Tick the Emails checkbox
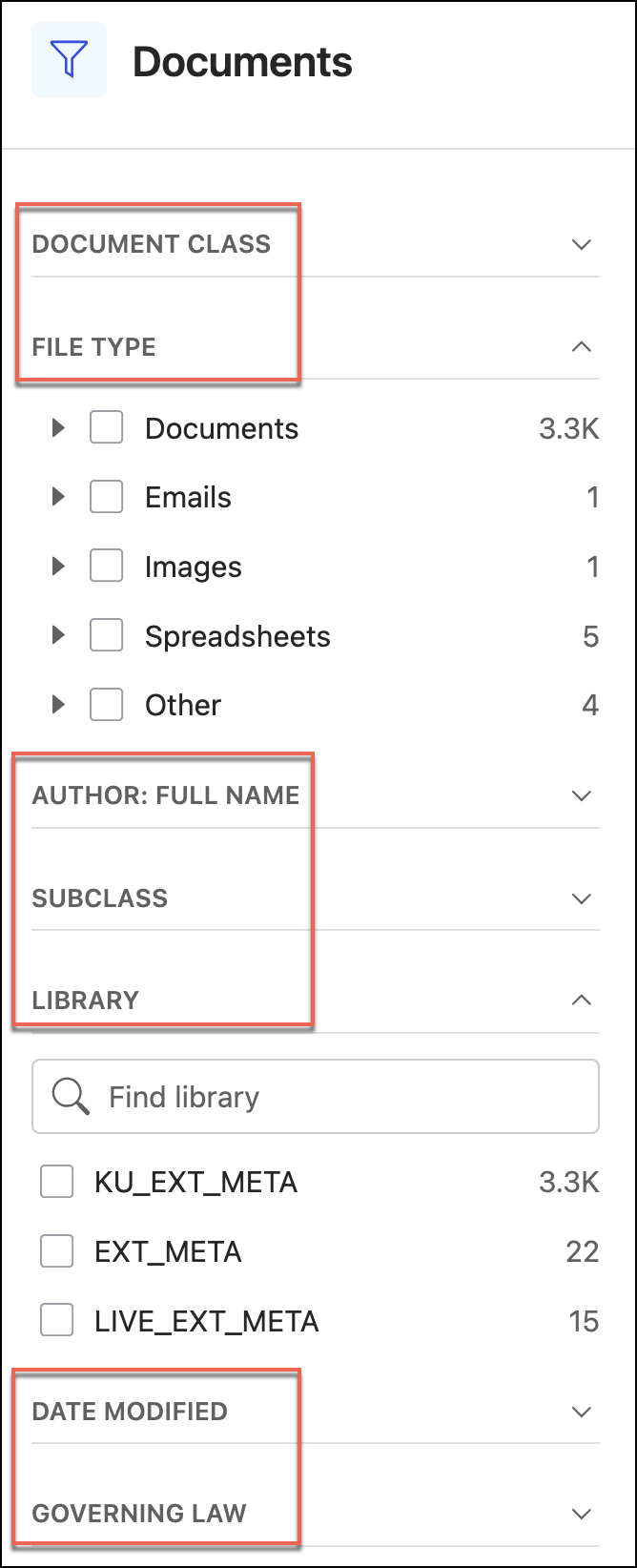 (x=106, y=497)
